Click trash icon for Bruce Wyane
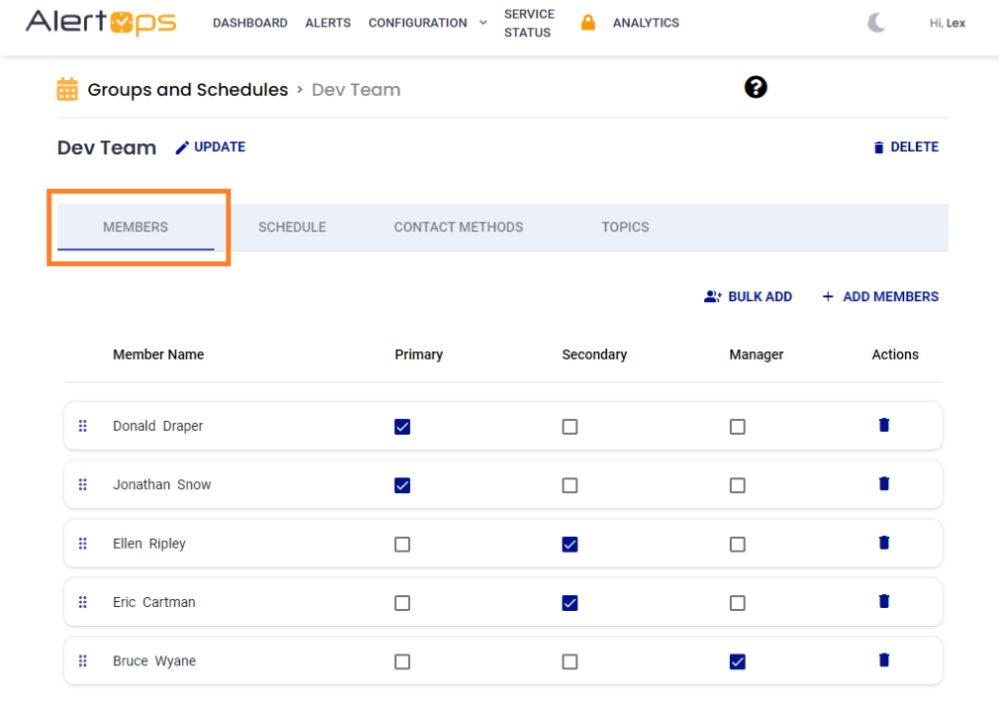Viewport: 999px width, 703px height. coord(883,660)
